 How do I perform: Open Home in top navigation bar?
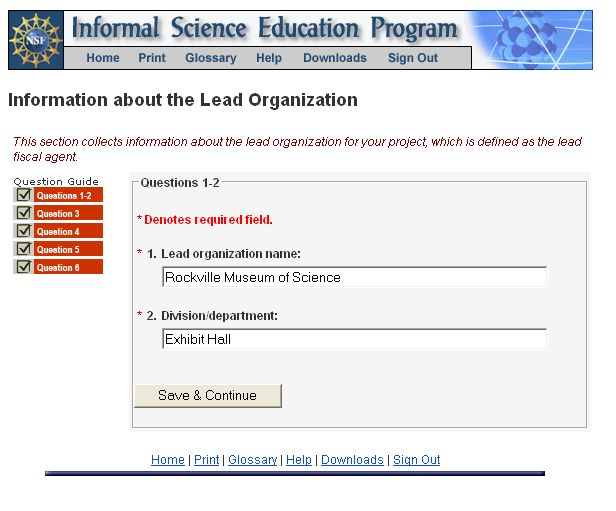coord(103,58)
